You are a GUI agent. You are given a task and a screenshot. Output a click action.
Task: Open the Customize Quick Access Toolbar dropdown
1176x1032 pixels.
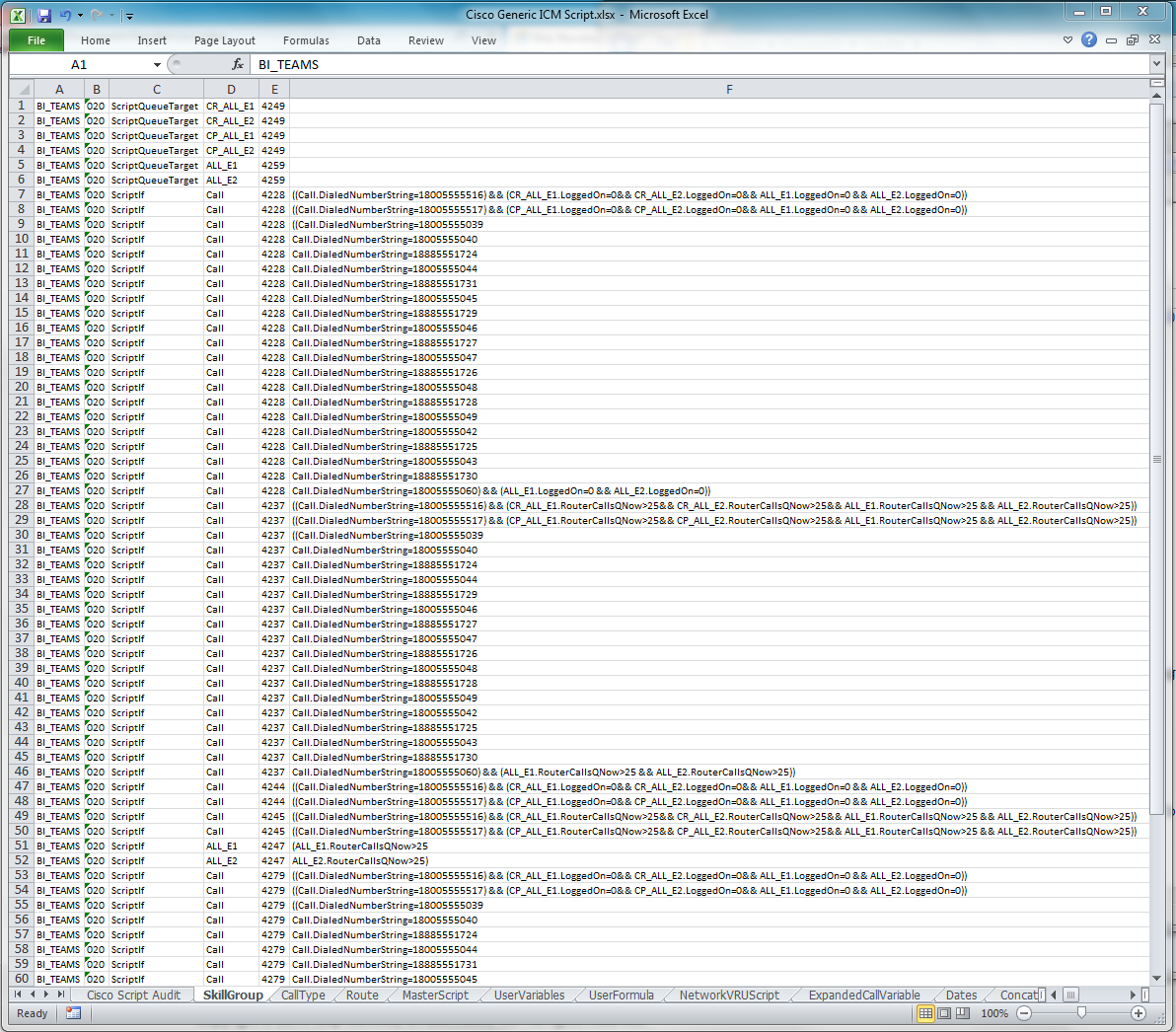tap(129, 16)
